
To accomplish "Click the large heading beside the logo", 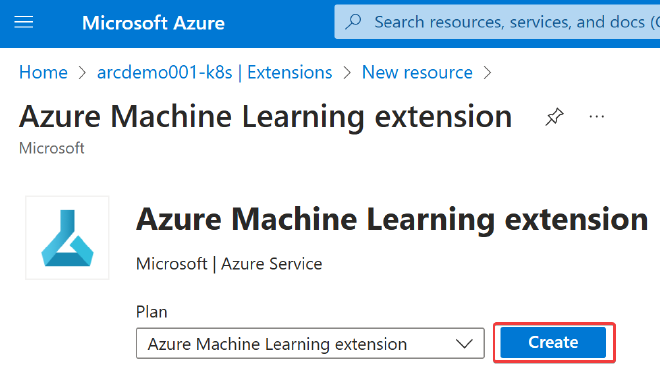I will [x=392, y=219].
